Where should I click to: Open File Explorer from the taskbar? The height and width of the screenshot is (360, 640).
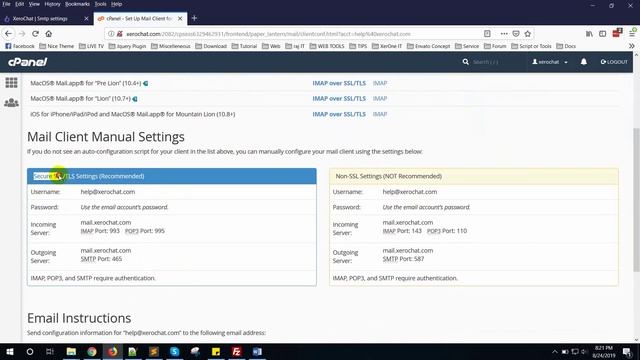point(71,351)
